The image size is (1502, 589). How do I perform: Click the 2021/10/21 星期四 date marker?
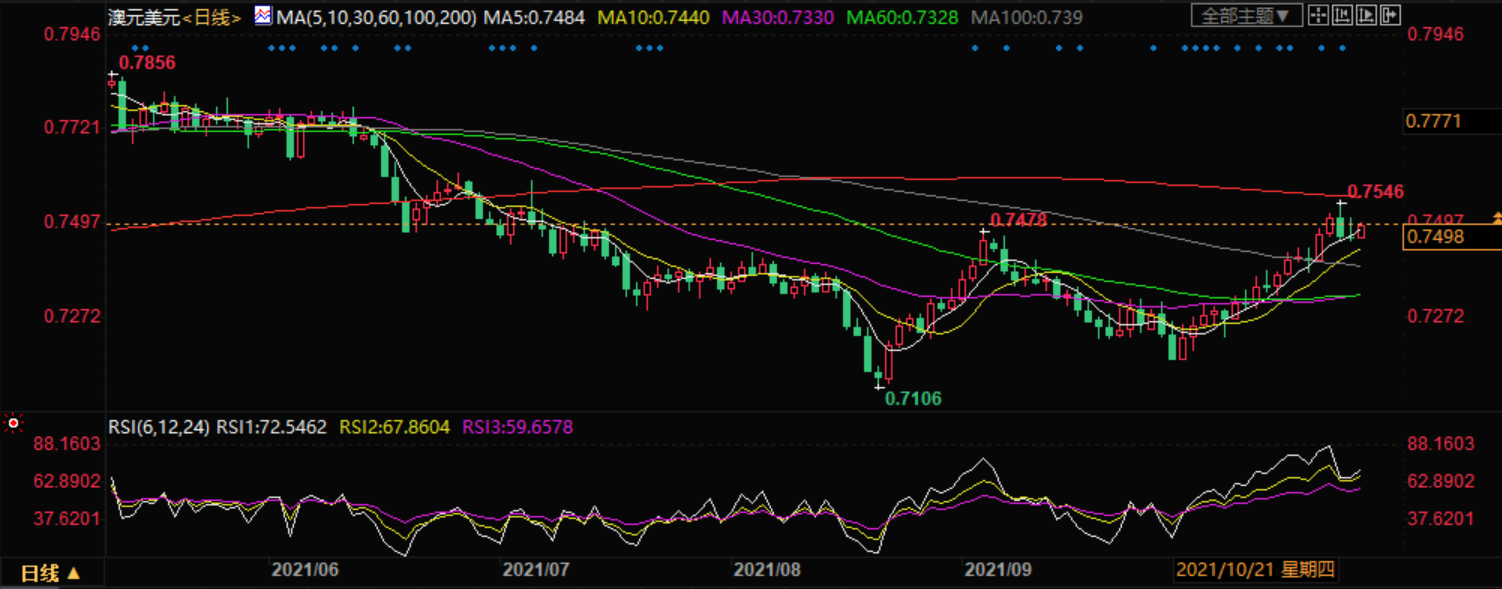click(x=1256, y=570)
